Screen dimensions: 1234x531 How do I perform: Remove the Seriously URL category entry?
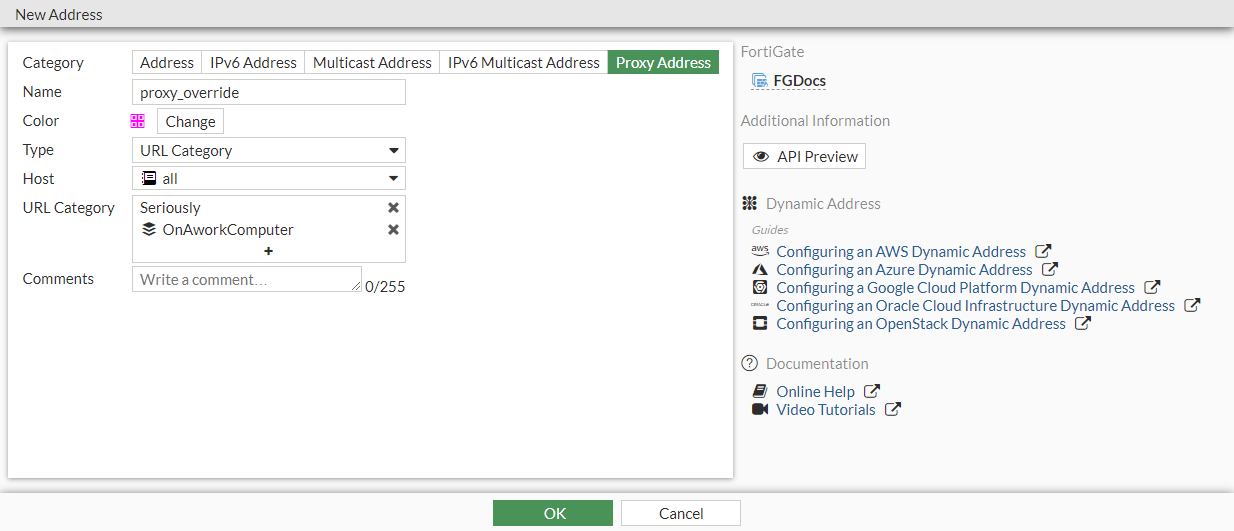(393, 208)
